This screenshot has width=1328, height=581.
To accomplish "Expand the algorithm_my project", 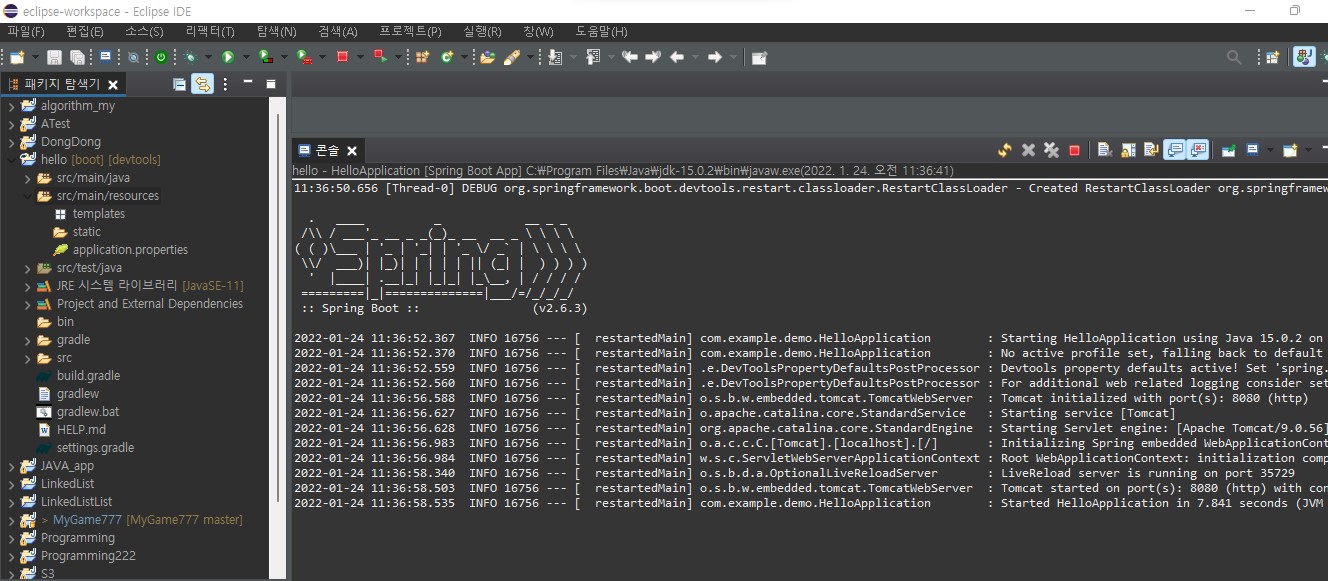I will point(12,106).
